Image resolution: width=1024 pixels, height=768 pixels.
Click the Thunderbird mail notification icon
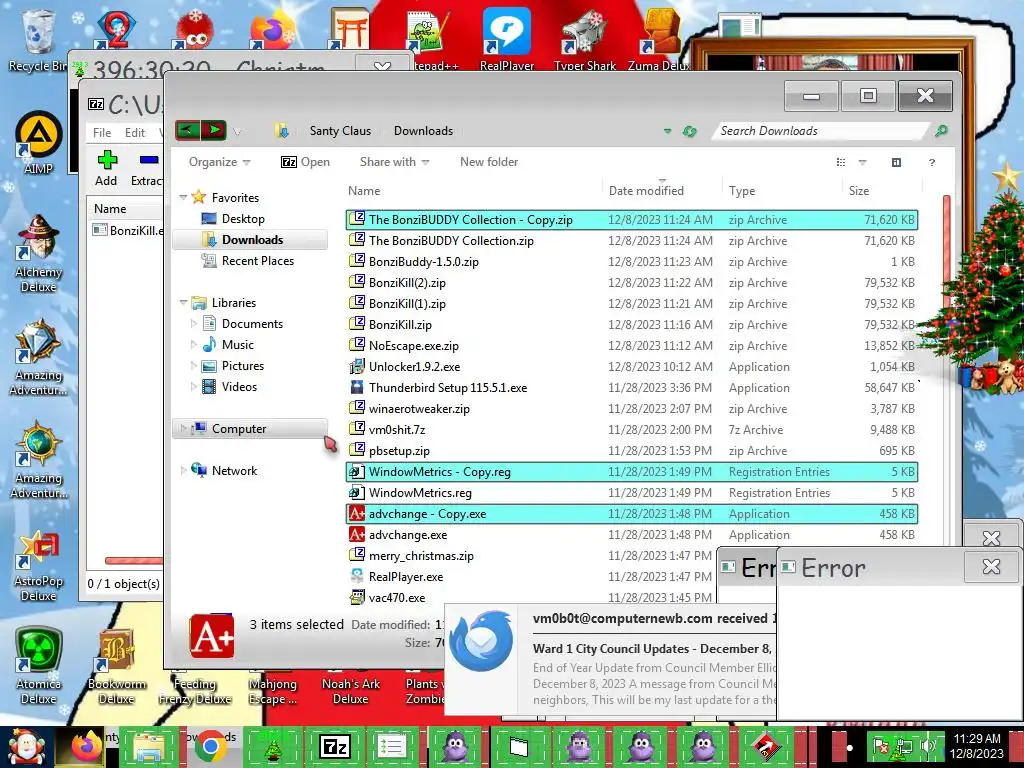(481, 640)
